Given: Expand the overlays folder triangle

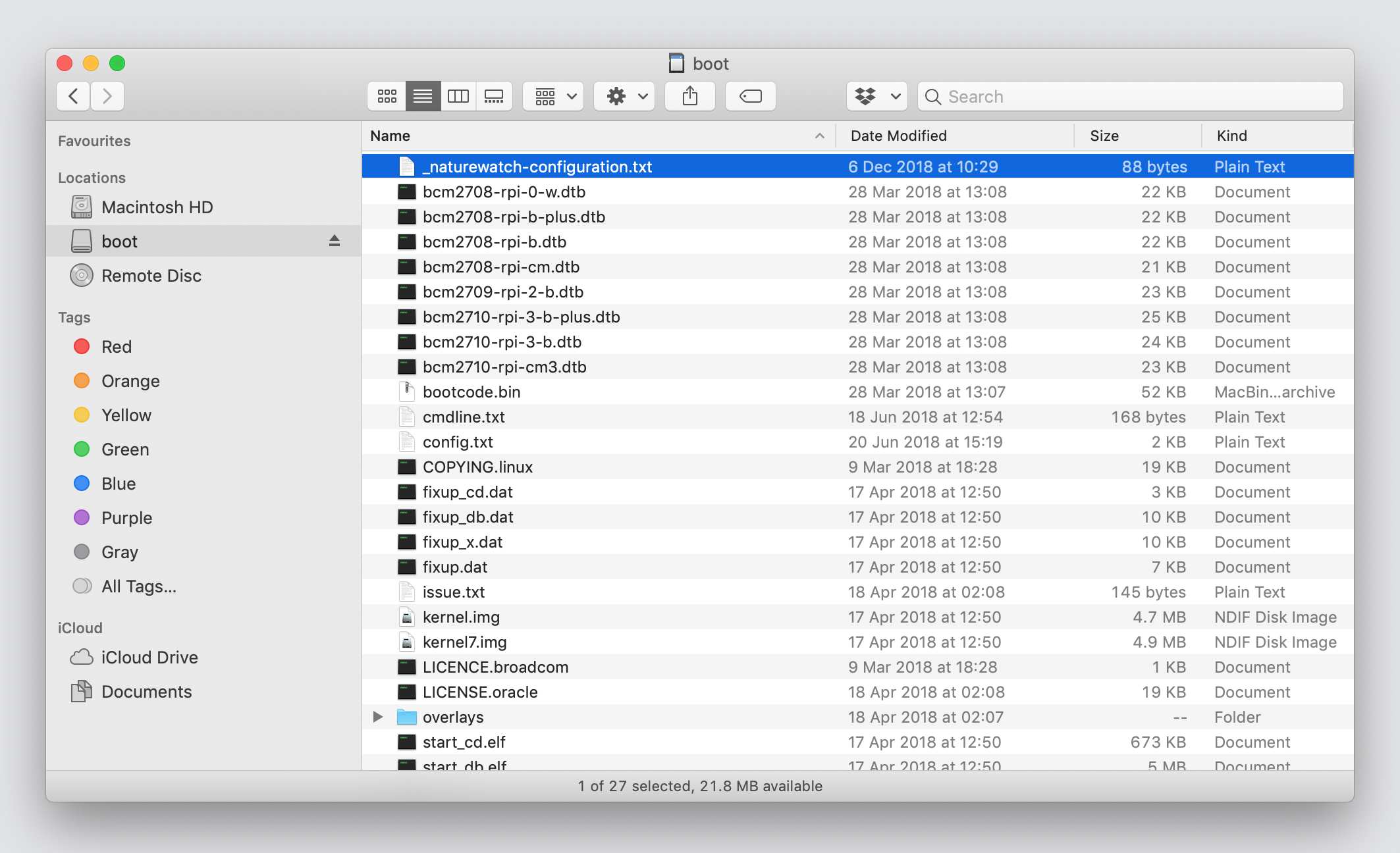Looking at the screenshot, I should click(x=378, y=717).
